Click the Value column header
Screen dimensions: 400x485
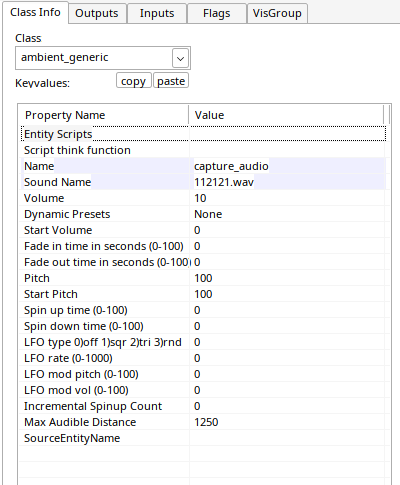286,115
